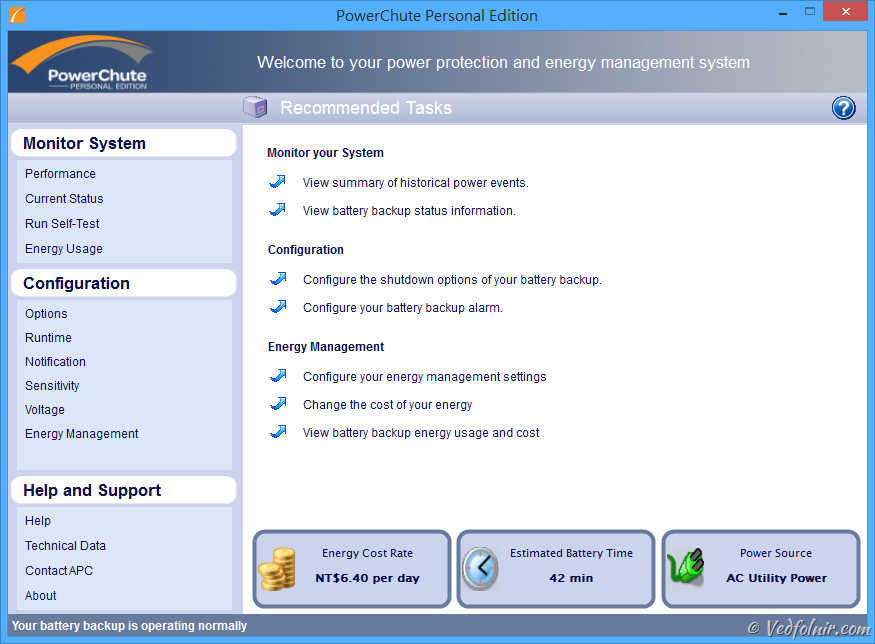Click arrow beside Configure the shutdown options

coord(278,278)
